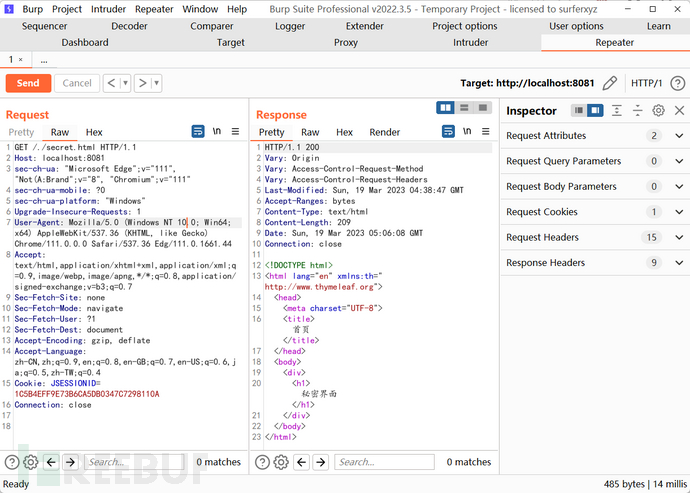
Task: Select combined tabbed layout icon
Action: [x=483, y=107]
